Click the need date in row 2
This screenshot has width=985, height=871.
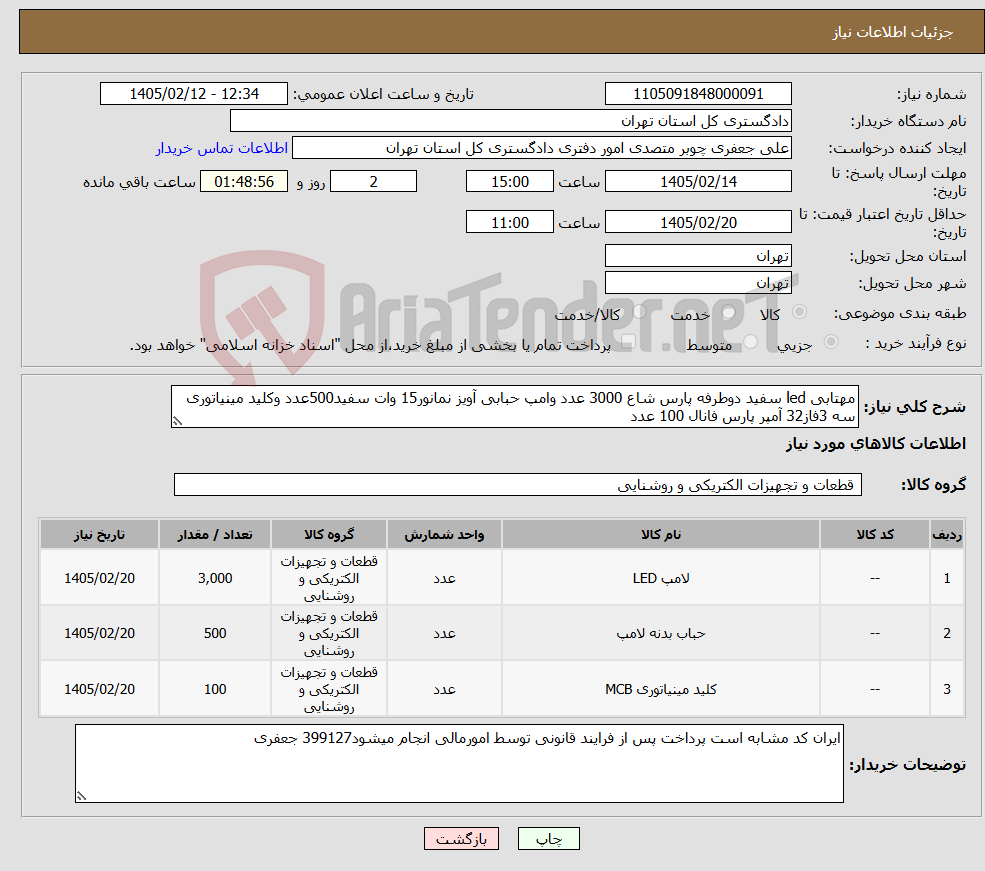click(x=99, y=633)
